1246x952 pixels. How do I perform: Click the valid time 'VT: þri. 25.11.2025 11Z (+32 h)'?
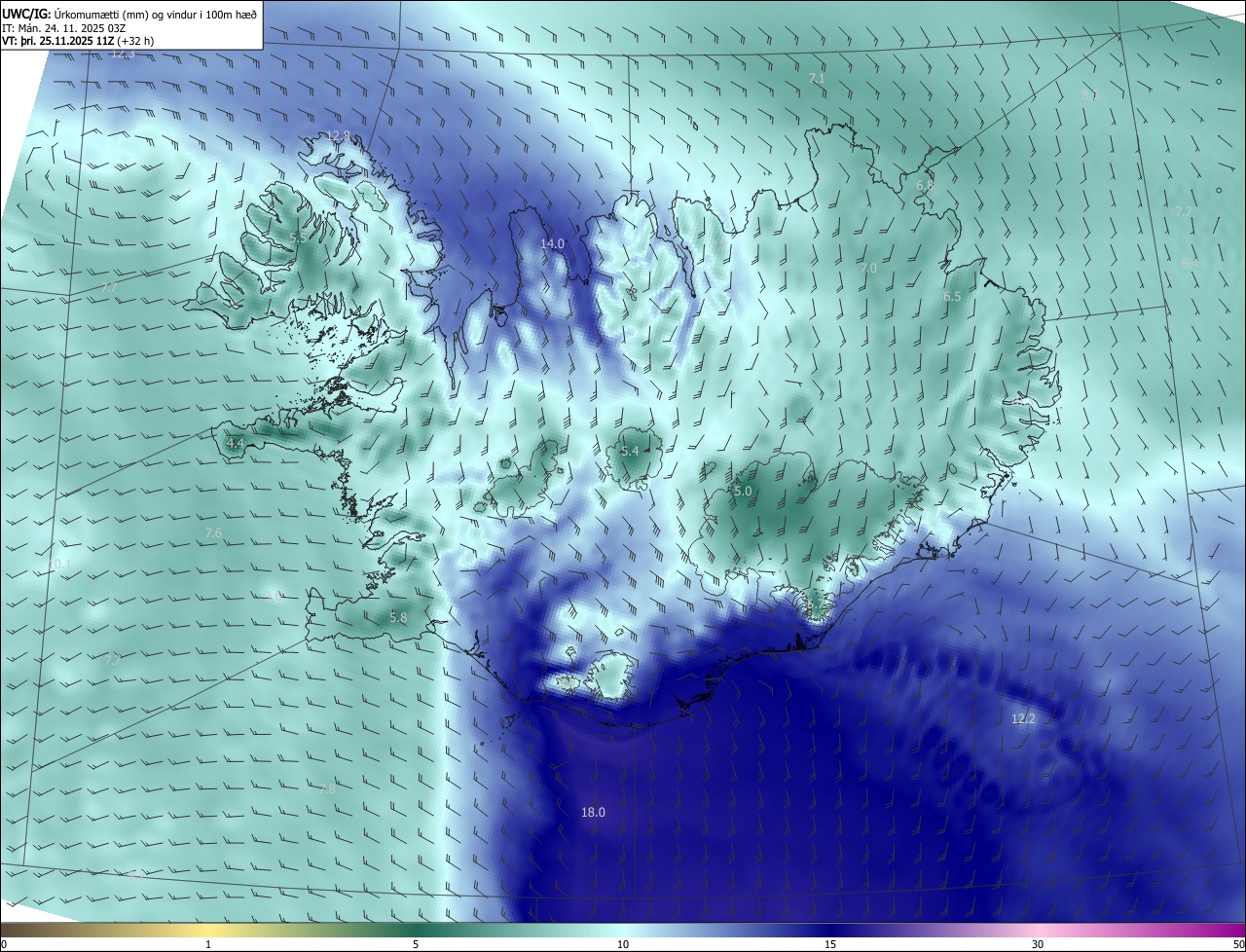[x=78, y=41]
